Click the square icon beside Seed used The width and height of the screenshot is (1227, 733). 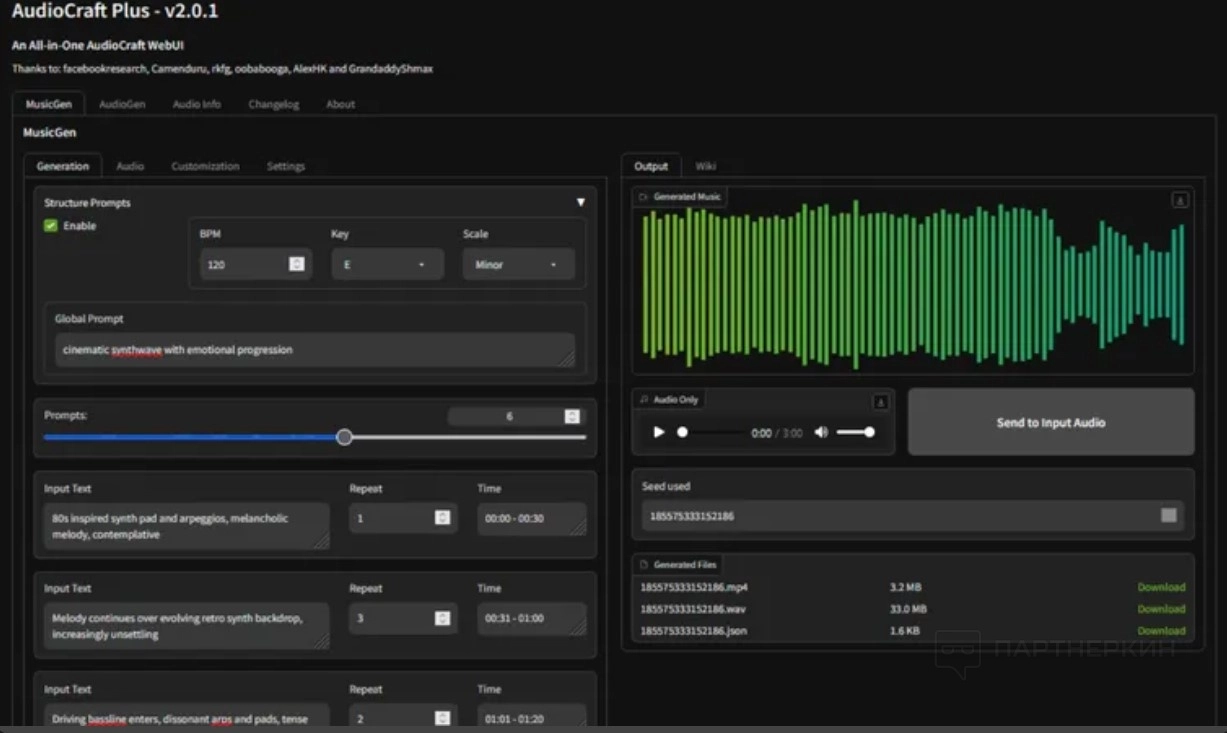tap(1168, 516)
